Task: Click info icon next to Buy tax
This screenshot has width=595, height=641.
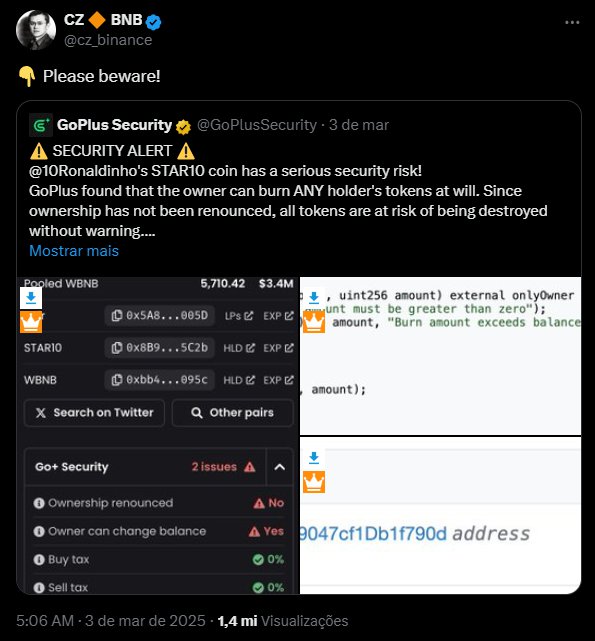Action: 39,559
